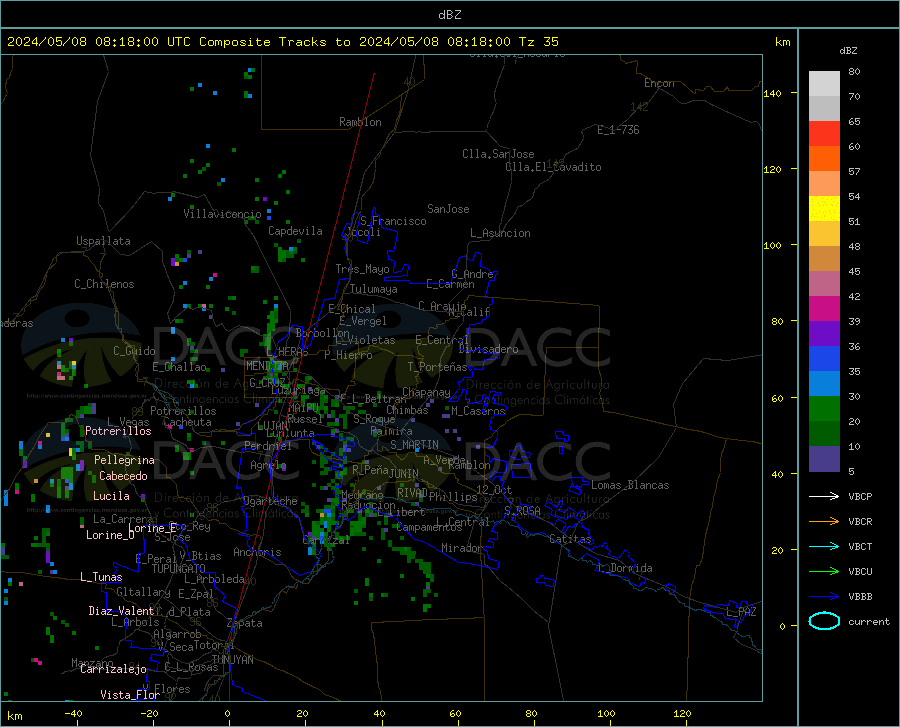Select the red 65 dBZ color swatch

click(x=824, y=134)
